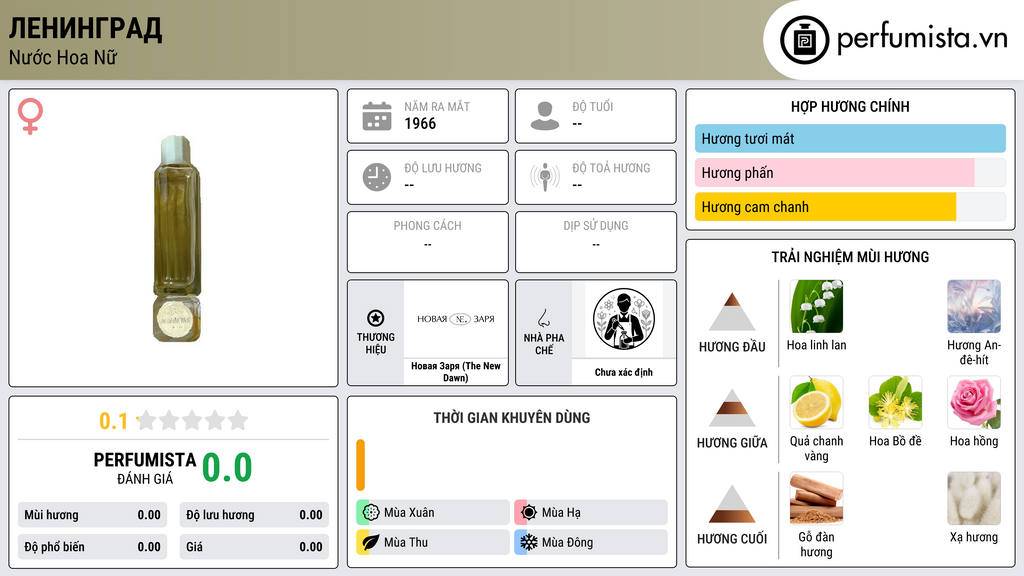Click the Nước Hoa Nữ subtitle
The image size is (1024, 576).
[x=63, y=57]
